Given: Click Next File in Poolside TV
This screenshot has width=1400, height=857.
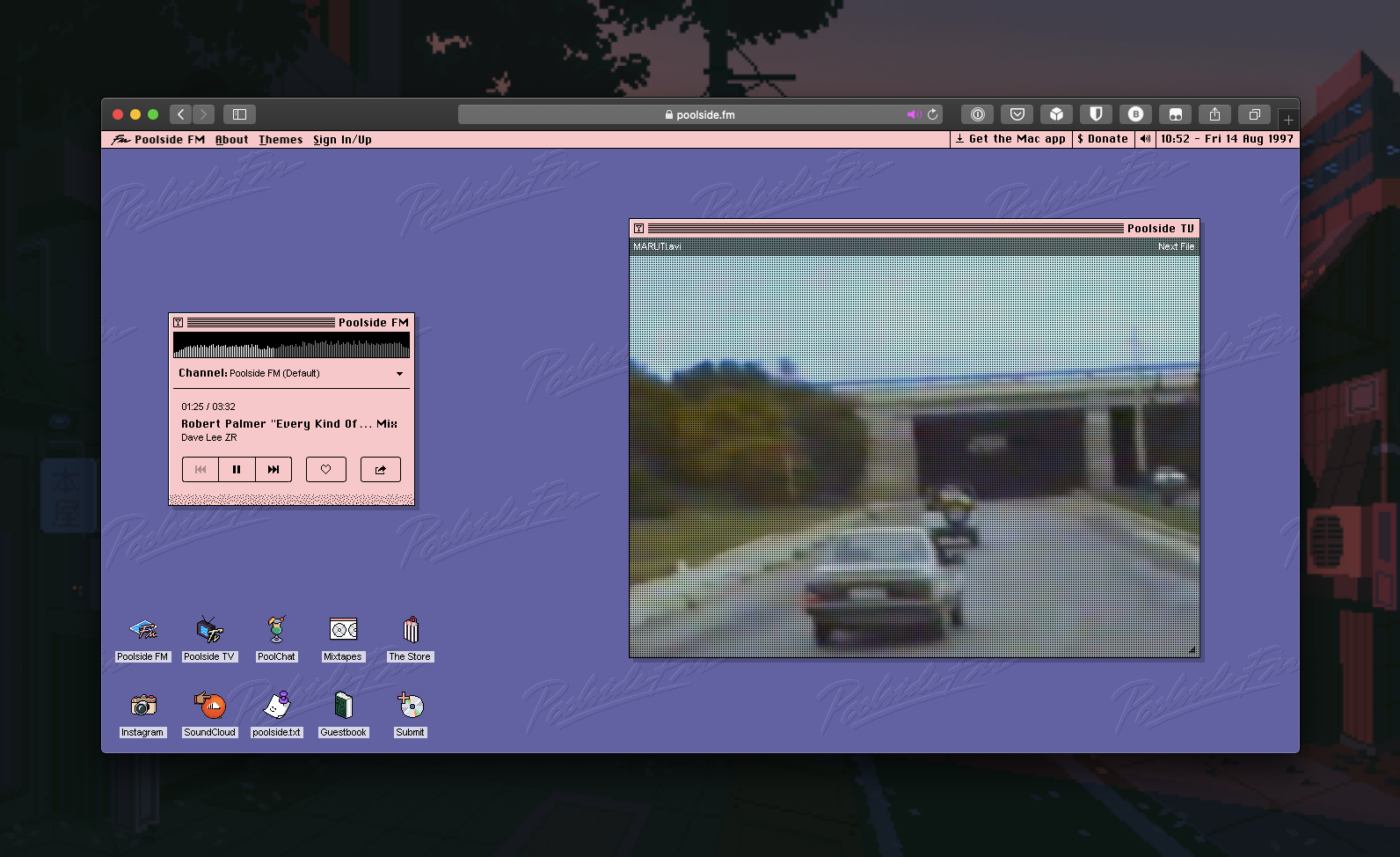Looking at the screenshot, I should 1176,246.
